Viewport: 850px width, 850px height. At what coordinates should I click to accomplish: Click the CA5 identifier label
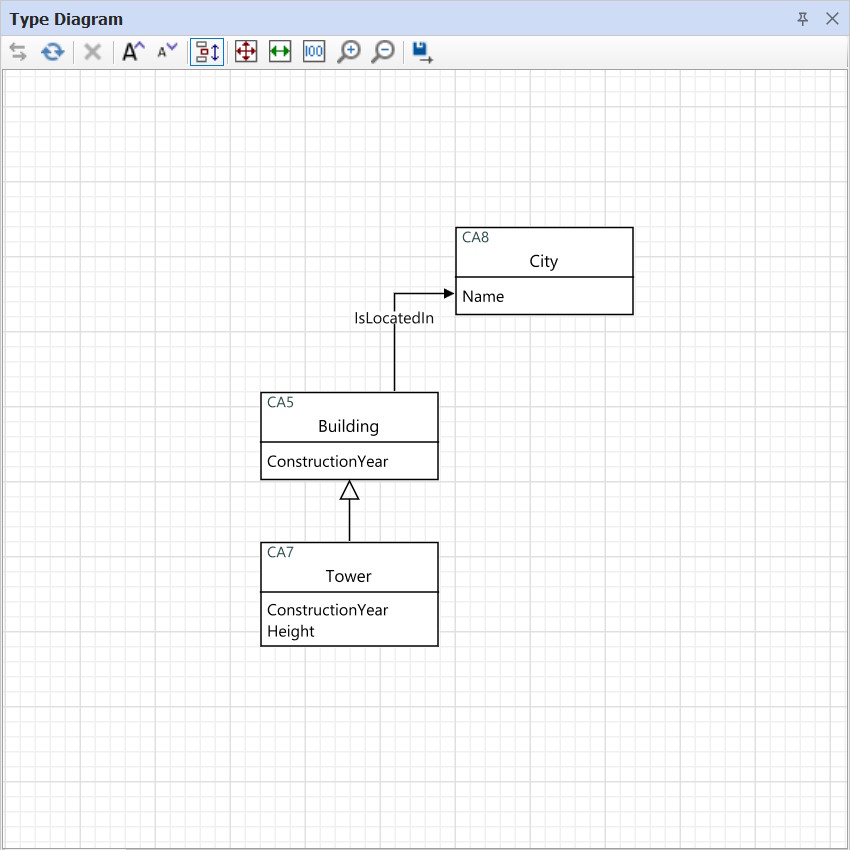280,402
